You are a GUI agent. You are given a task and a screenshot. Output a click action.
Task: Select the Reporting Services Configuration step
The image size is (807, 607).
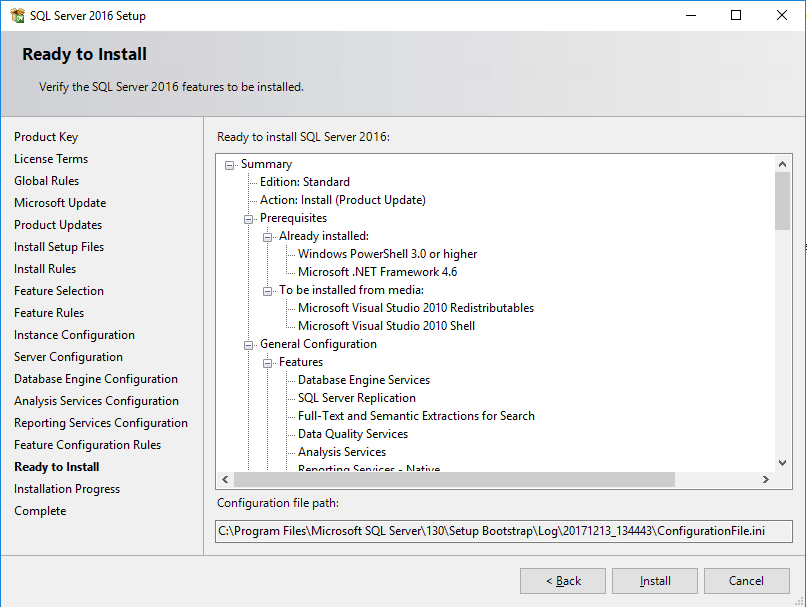101,423
